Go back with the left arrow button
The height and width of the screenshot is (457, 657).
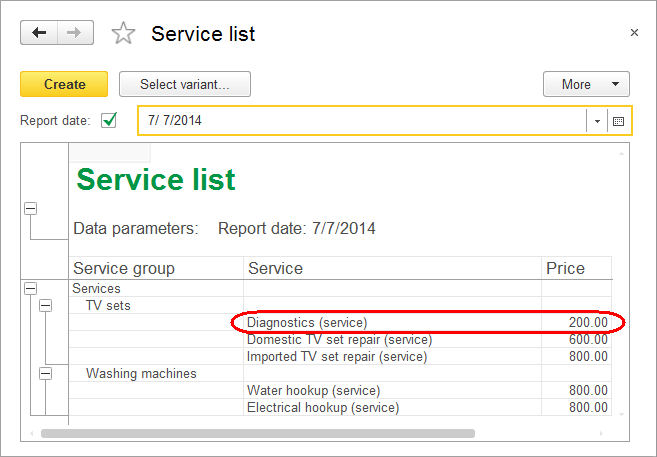coord(39,32)
